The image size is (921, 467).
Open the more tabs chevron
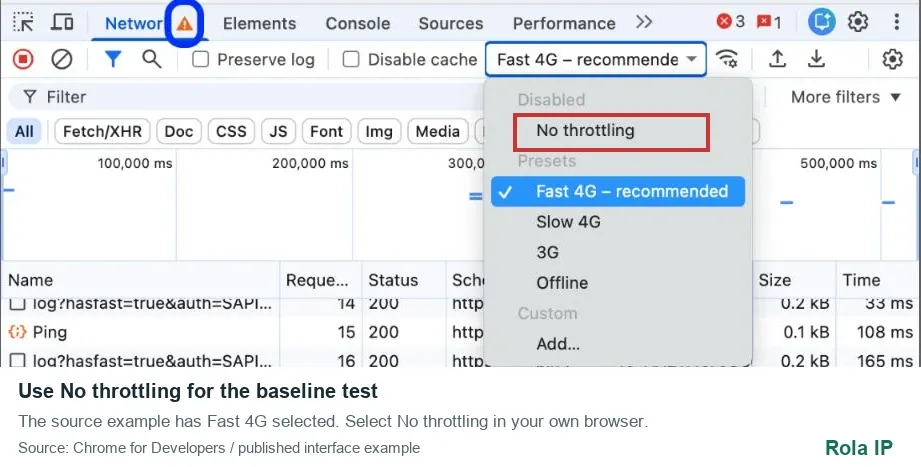644,22
